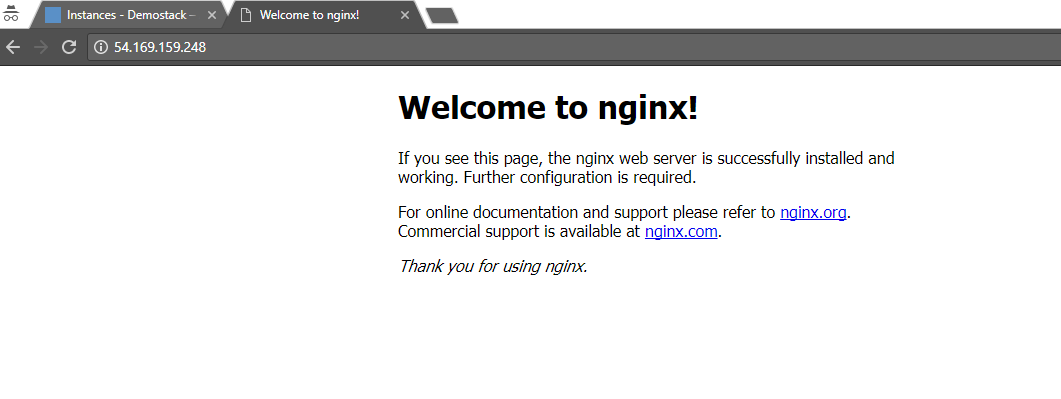Open the nginx.org link
Screen dimensions: 1061x399
tap(813, 212)
